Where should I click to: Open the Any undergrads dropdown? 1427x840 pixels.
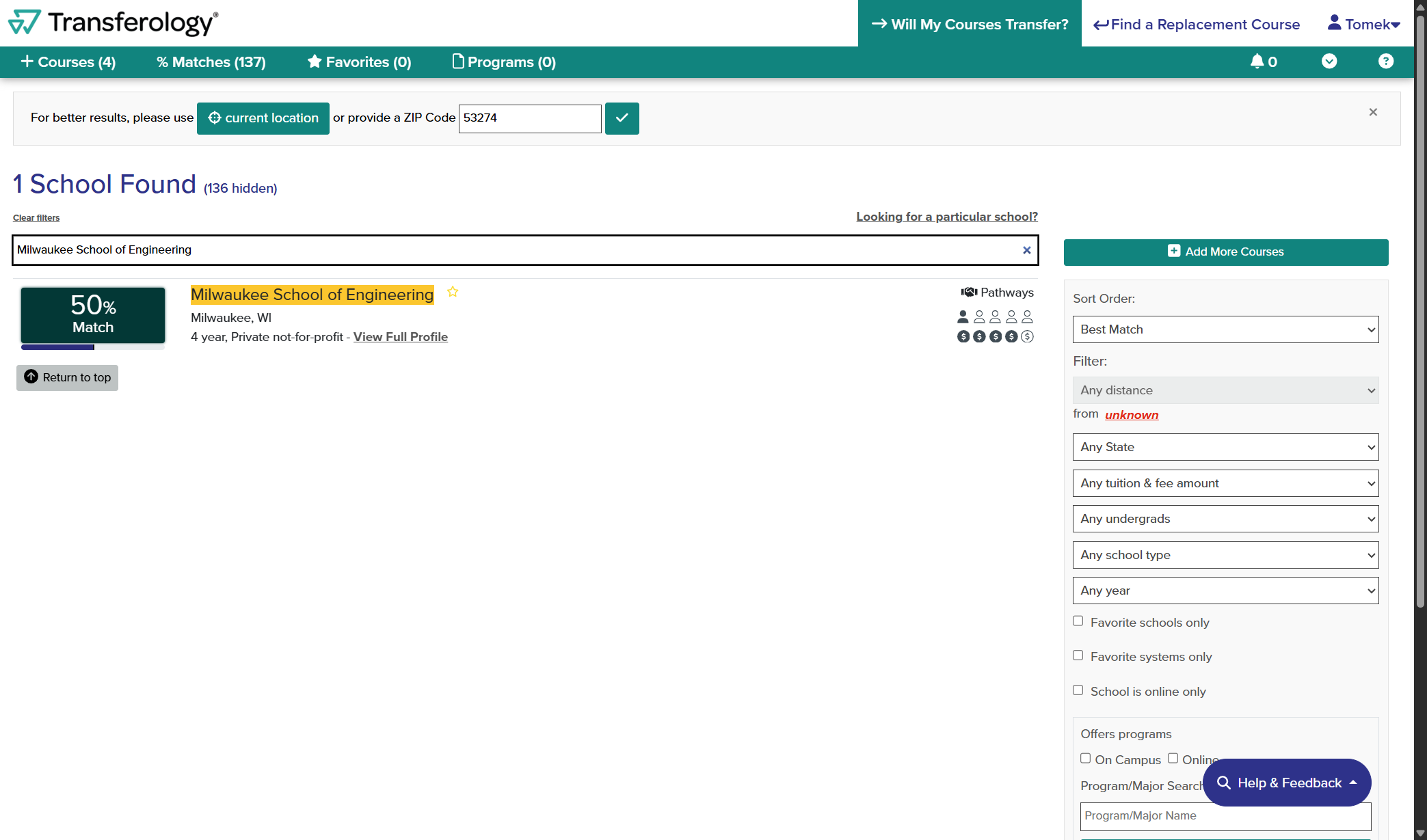tap(1225, 519)
